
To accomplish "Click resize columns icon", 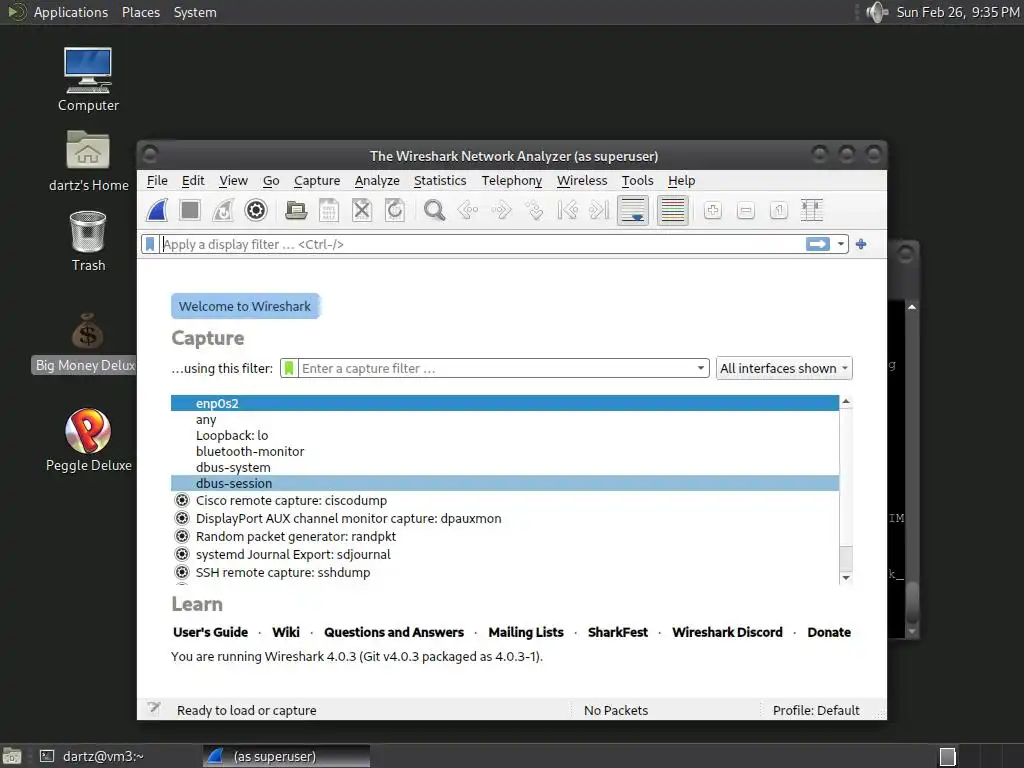I will [x=812, y=210].
